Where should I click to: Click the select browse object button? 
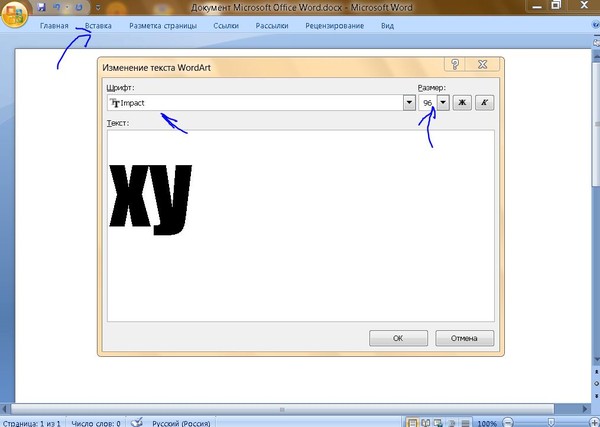(597, 383)
